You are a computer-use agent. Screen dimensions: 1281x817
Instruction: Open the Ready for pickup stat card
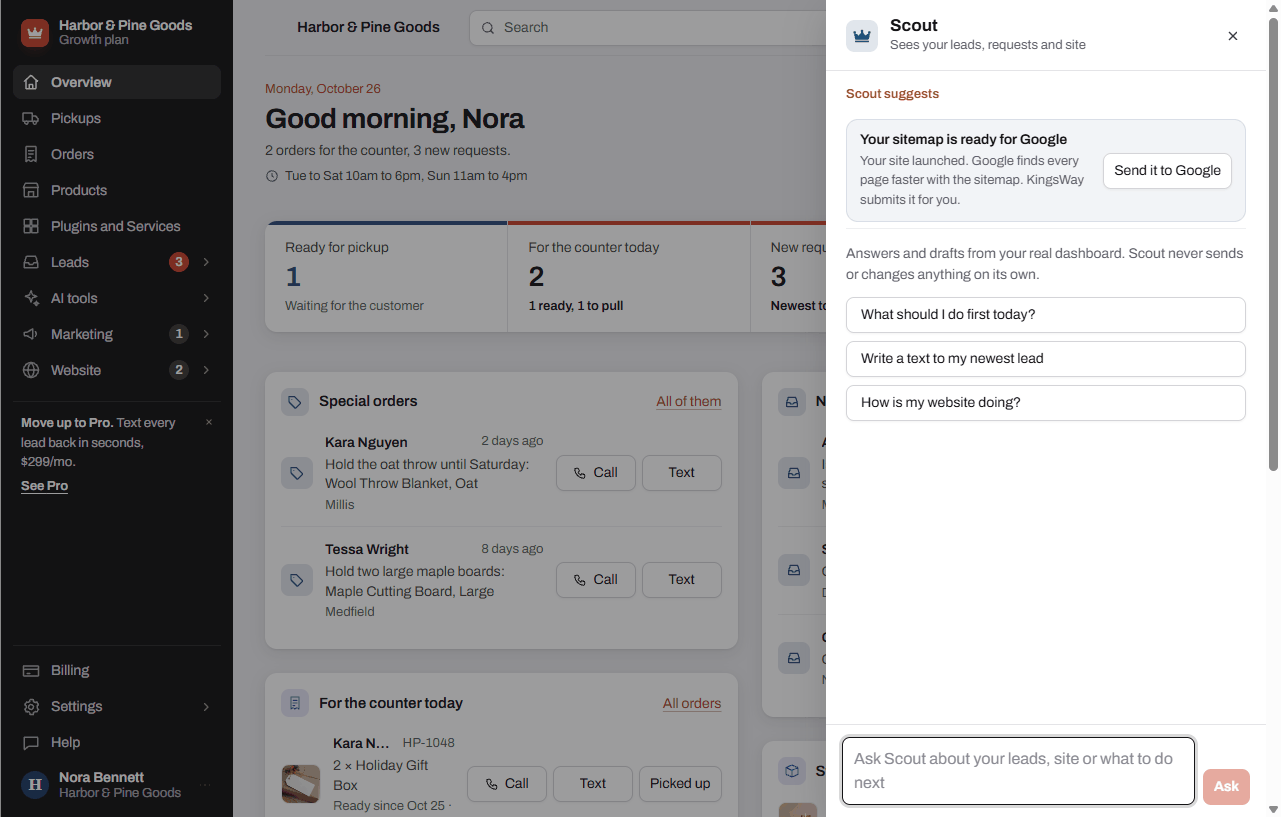pyautogui.click(x=386, y=277)
